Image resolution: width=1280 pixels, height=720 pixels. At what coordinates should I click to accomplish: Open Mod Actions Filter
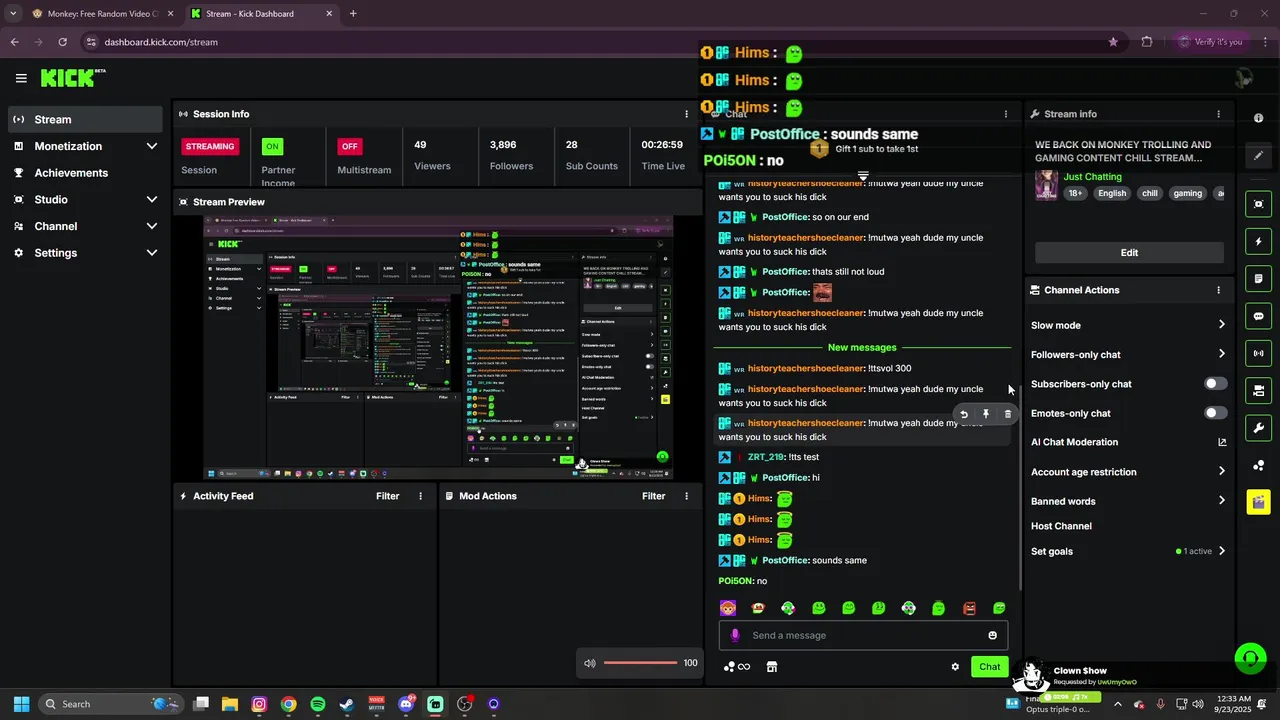click(653, 496)
